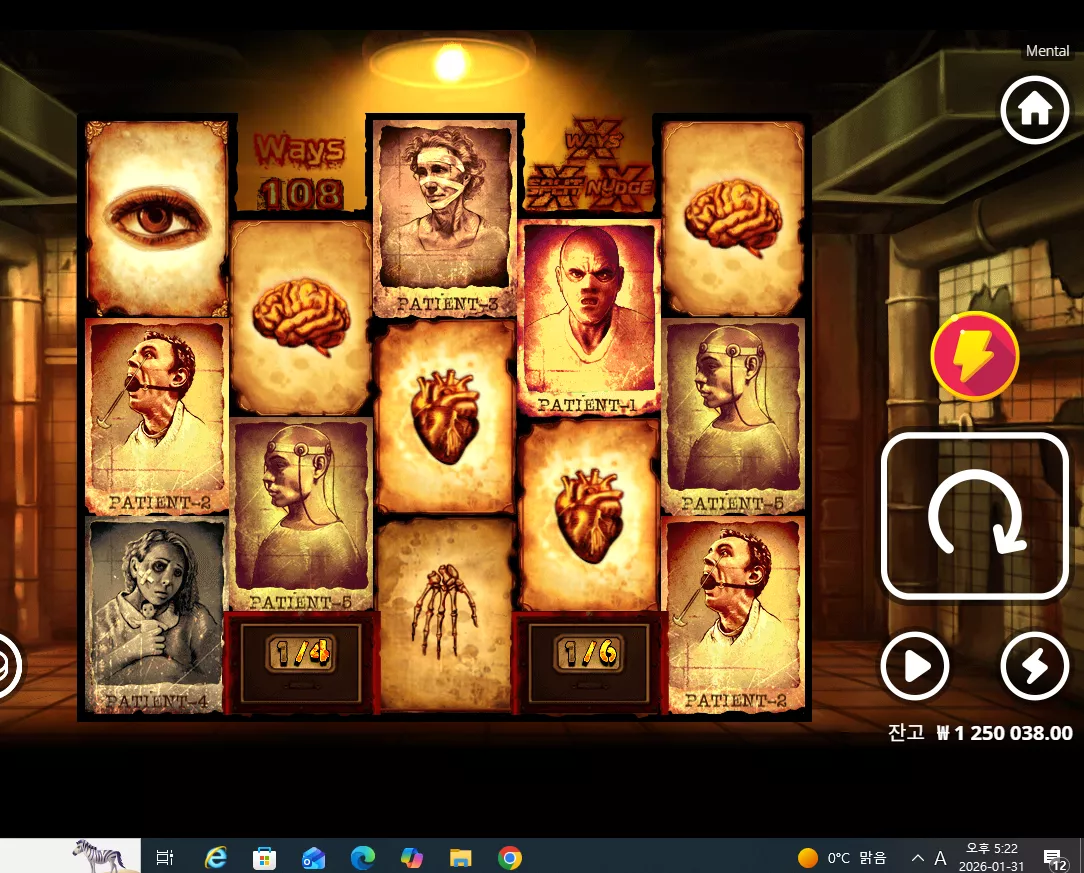Click the brain symbol on the second reel
1084x873 pixels.
click(x=301, y=318)
